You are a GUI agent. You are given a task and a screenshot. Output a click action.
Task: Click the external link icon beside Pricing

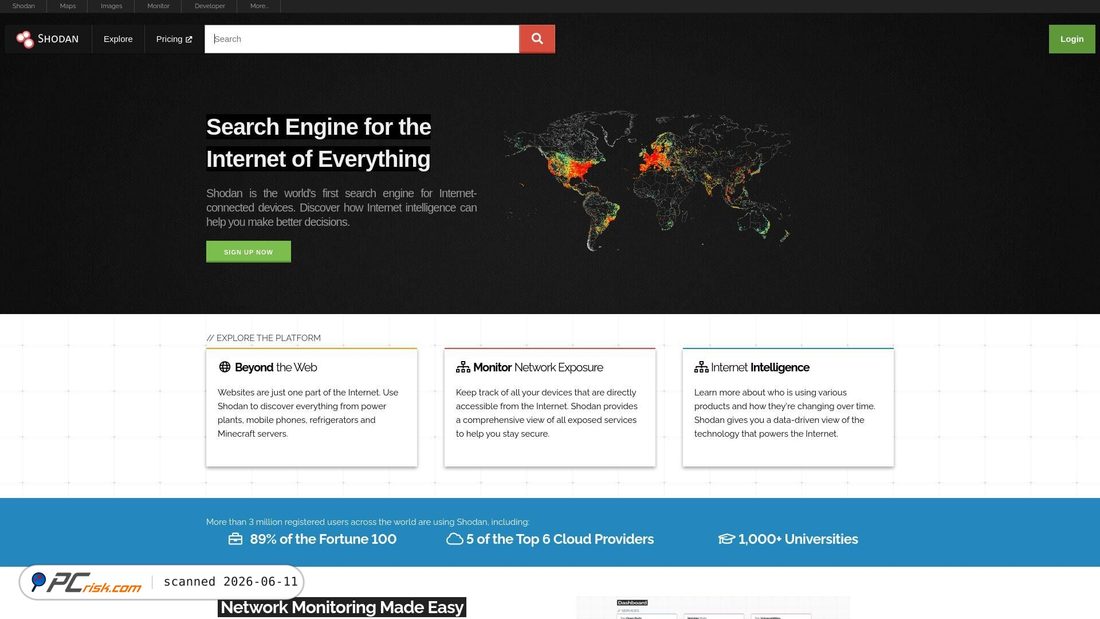(x=189, y=39)
